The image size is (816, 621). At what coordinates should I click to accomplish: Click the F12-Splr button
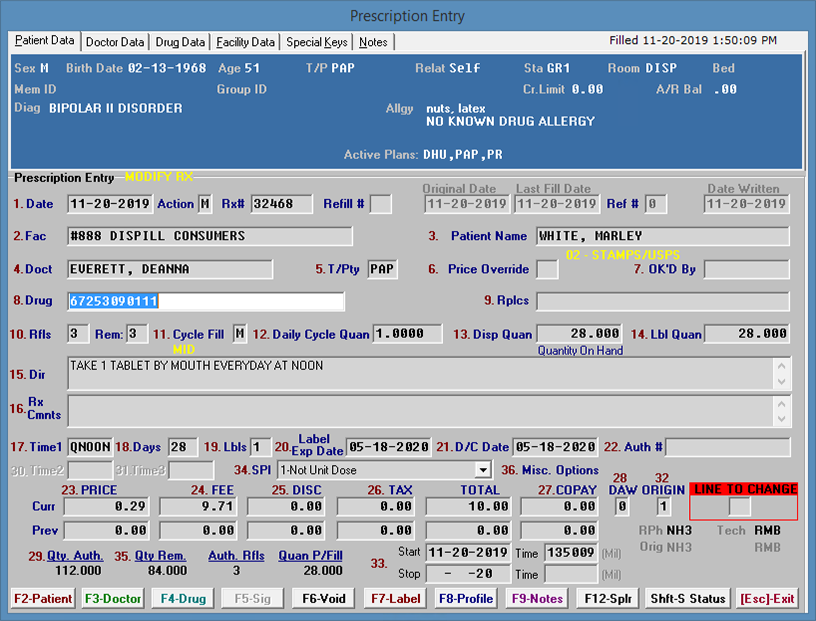pyautogui.click(x=607, y=598)
